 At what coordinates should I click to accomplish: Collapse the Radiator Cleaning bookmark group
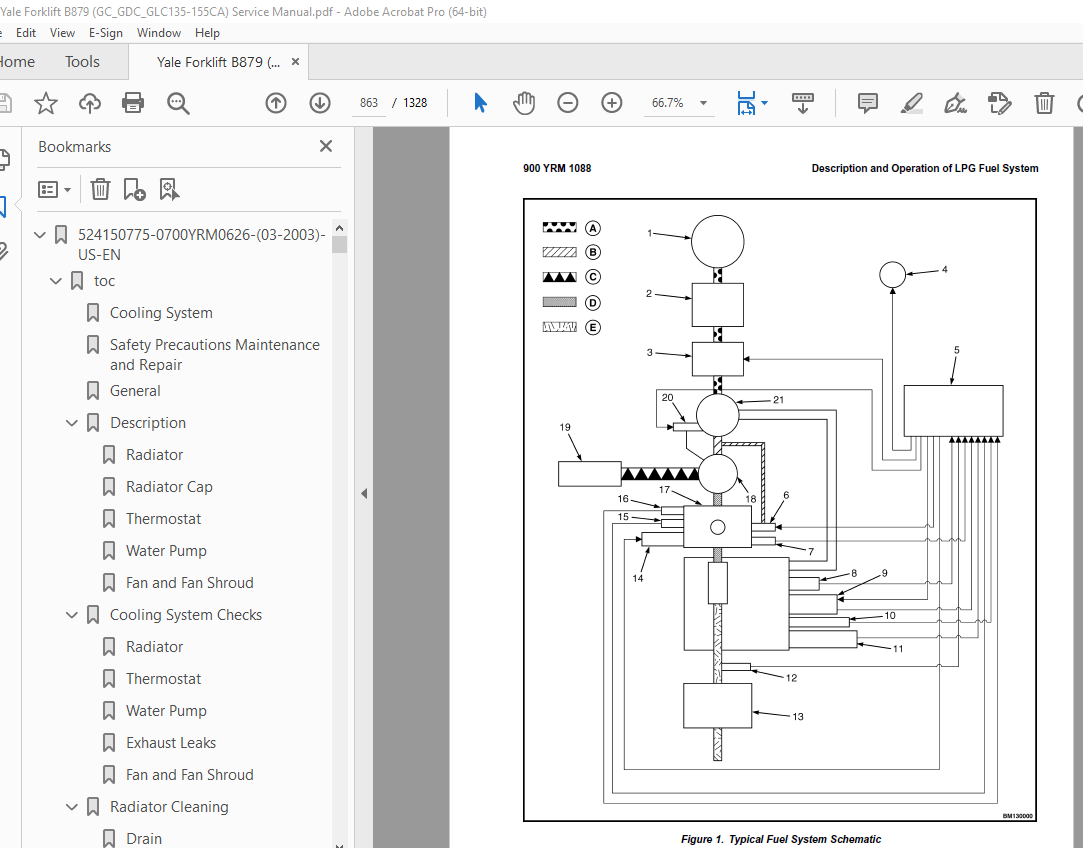click(72, 807)
